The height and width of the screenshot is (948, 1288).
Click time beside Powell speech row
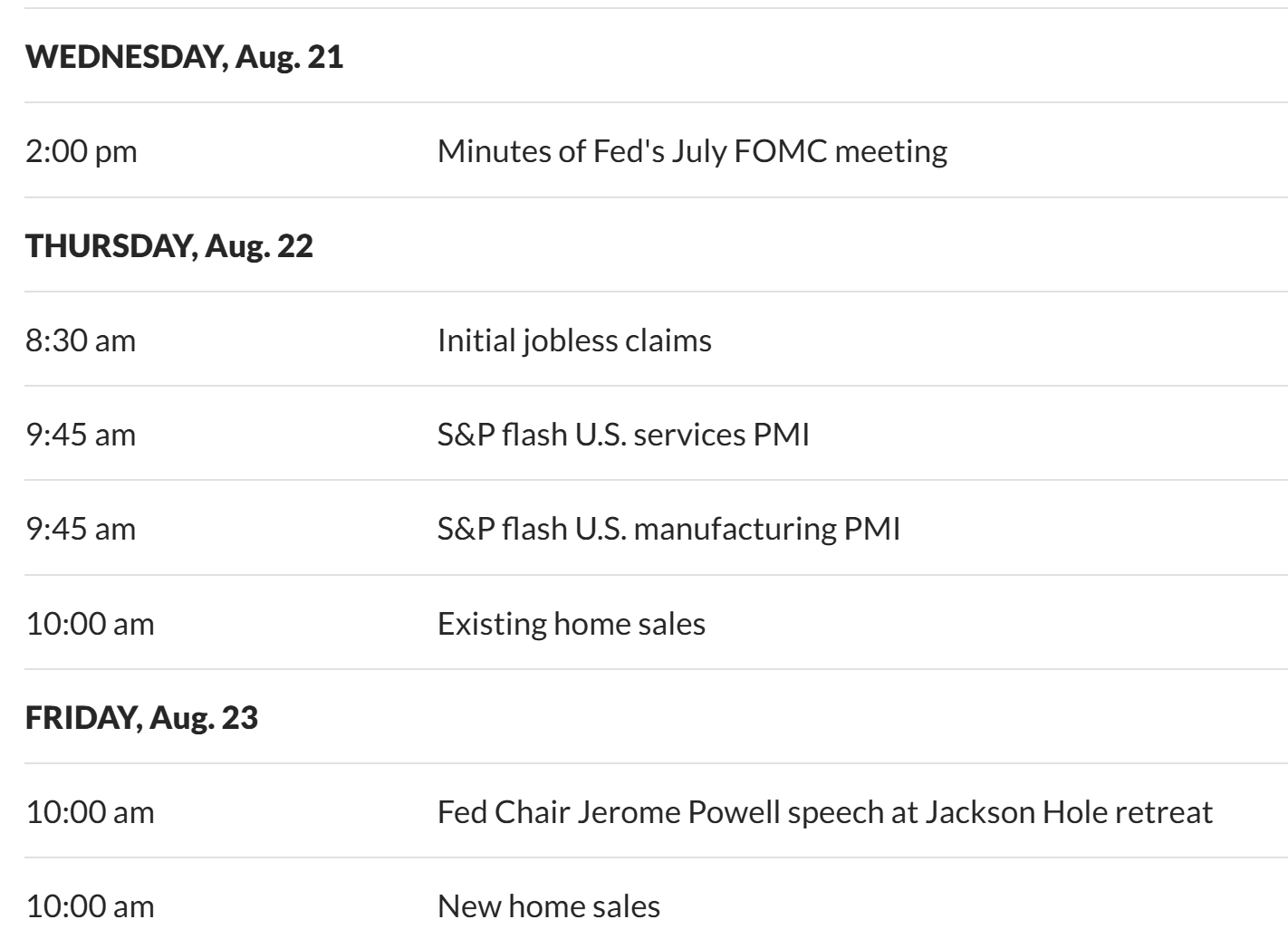(90, 812)
